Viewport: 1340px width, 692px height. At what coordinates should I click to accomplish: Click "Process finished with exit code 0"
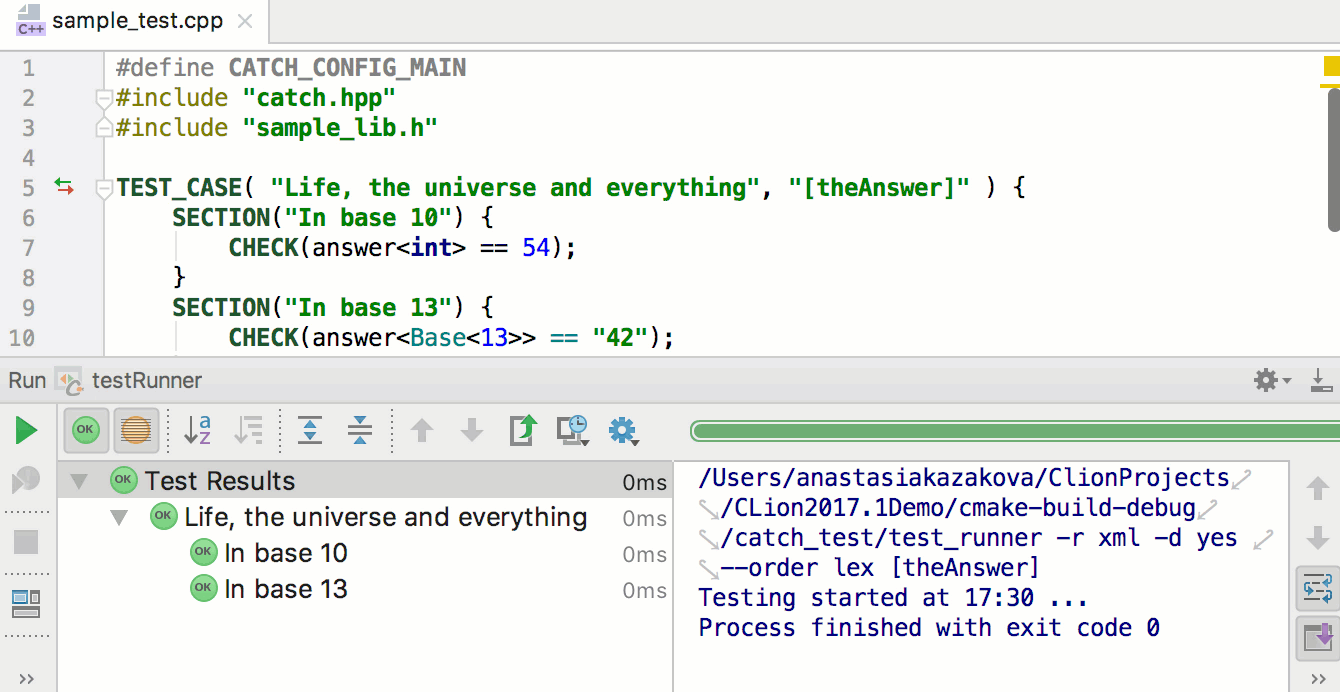point(929,629)
